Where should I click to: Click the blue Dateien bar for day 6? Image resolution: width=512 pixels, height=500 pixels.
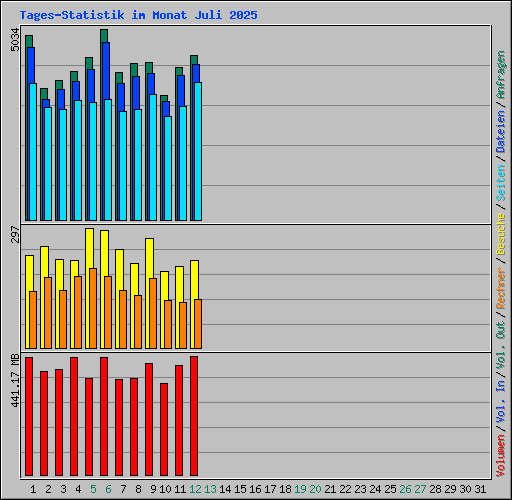pos(106,71)
